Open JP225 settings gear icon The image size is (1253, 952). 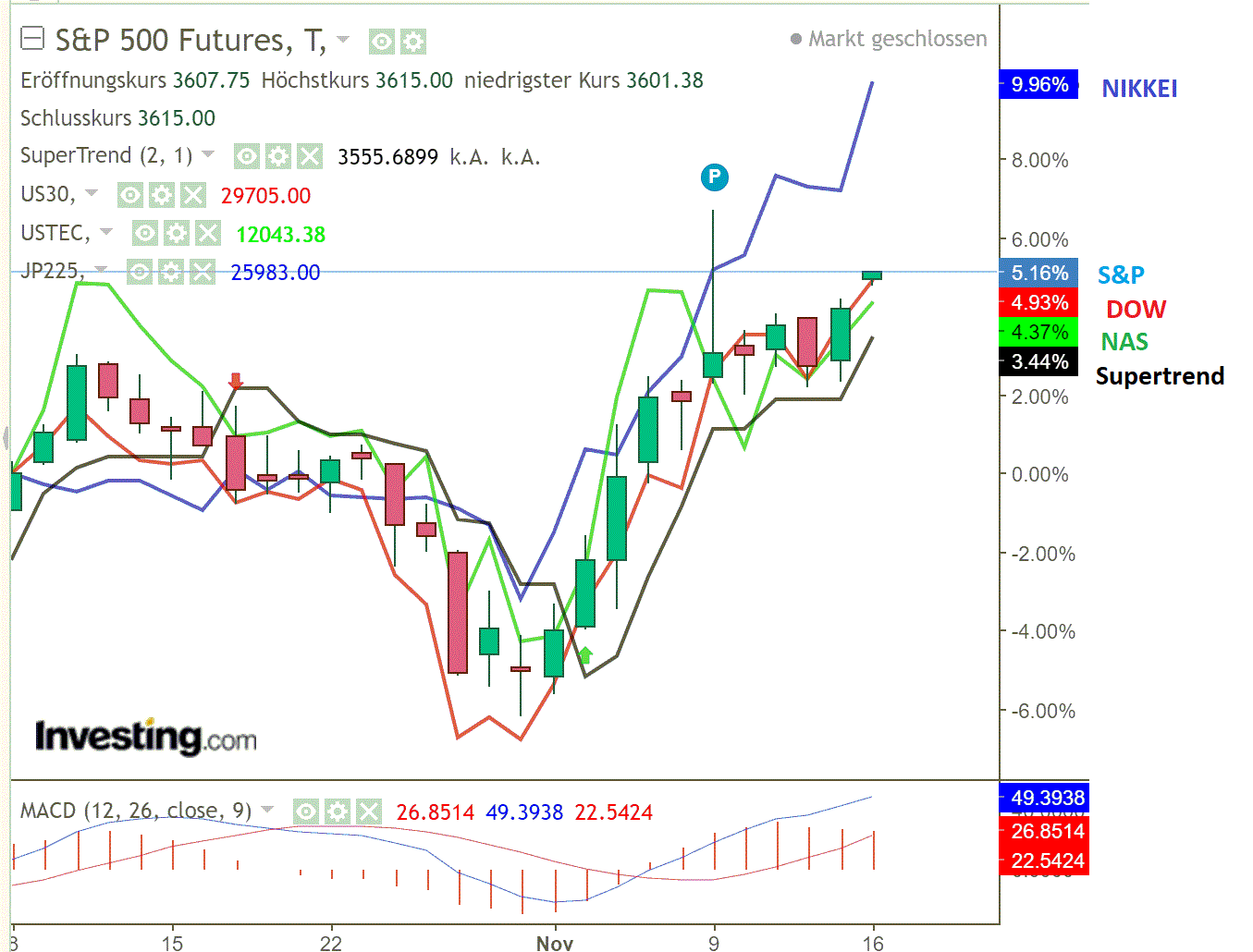coord(170,272)
